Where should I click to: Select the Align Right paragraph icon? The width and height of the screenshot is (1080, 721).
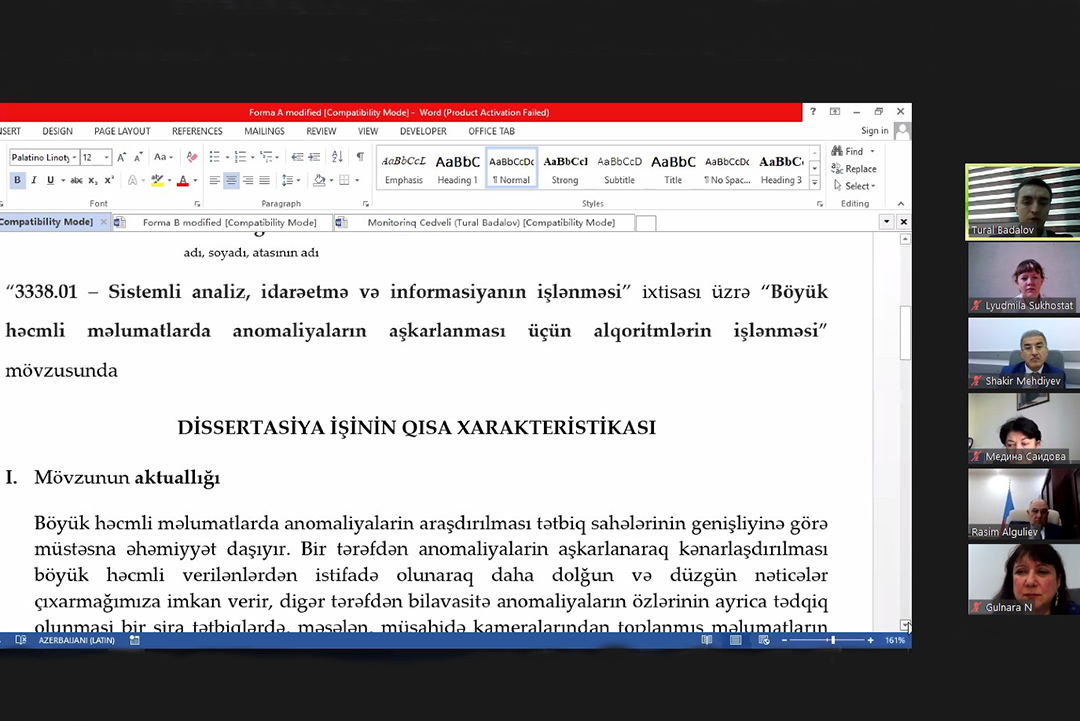pos(249,180)
